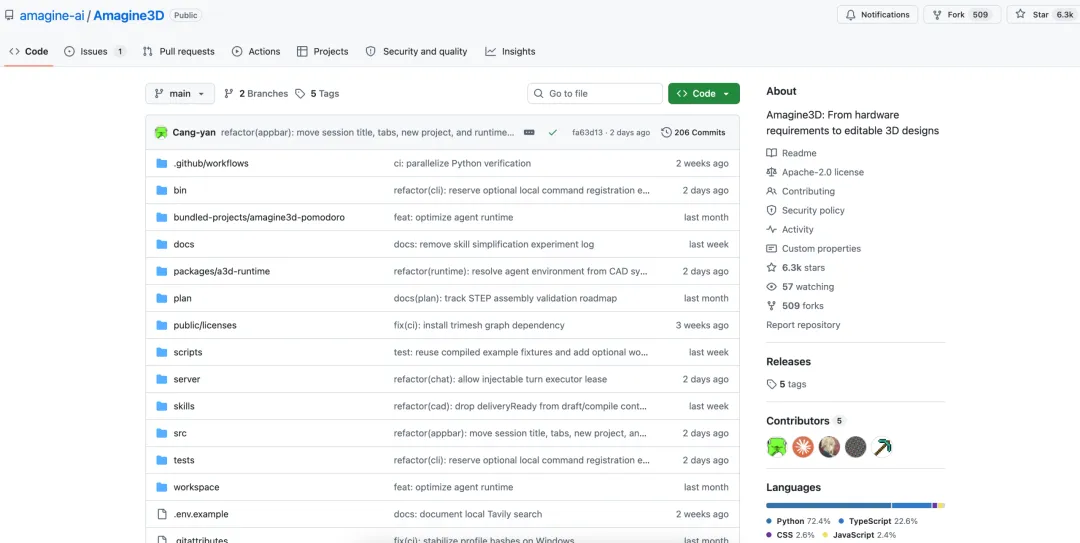Click the pickaxe contributor avatar
Viewport: 1080px width, 543px height.
(x=882, y=447)
